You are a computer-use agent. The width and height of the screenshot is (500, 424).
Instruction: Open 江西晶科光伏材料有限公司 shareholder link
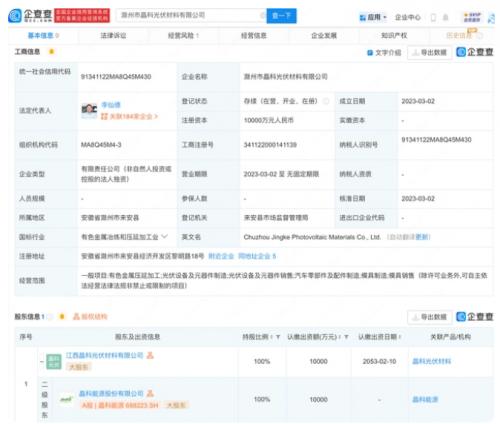coord(104,355)
